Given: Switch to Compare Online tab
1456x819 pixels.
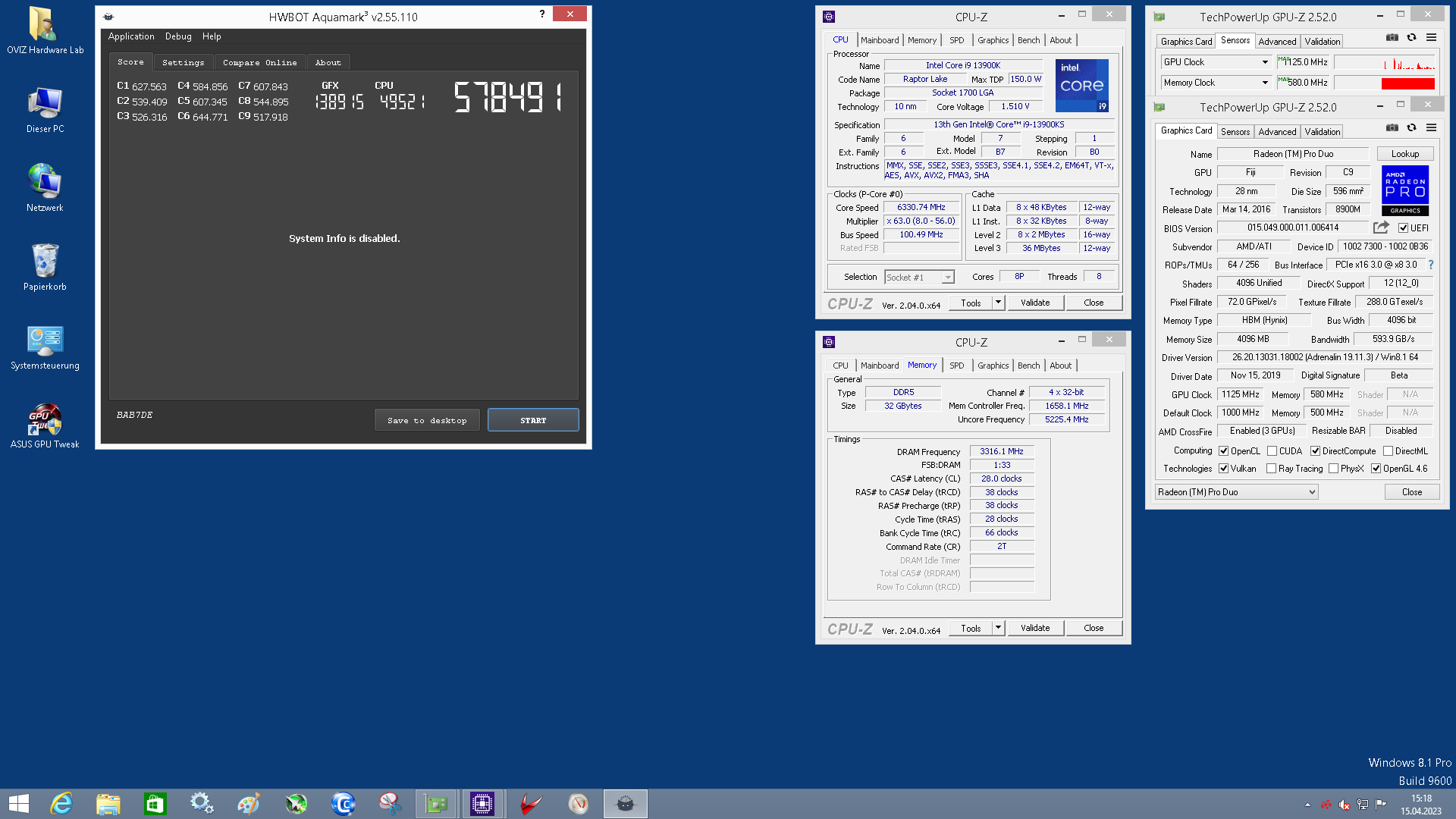Looking at the screenshot, I should click(260, 63).
